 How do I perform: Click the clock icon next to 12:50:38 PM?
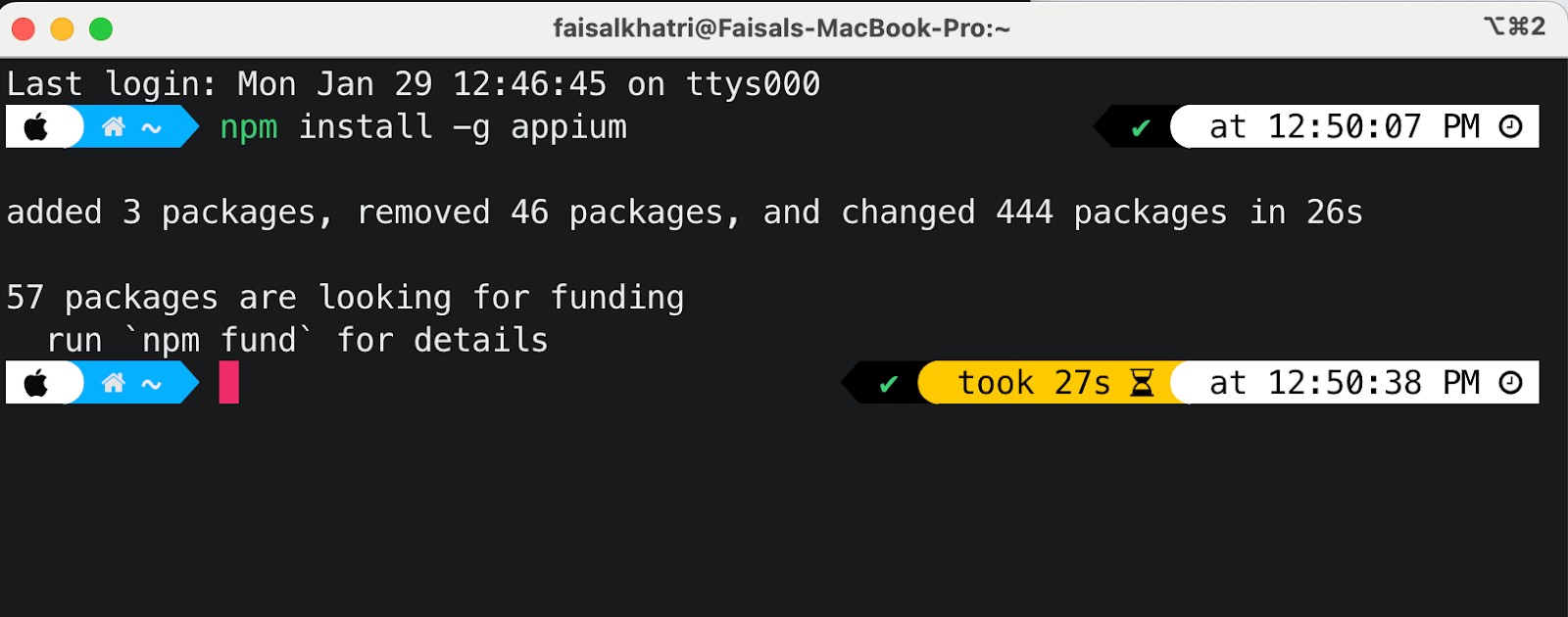[x=1511, y=383]
